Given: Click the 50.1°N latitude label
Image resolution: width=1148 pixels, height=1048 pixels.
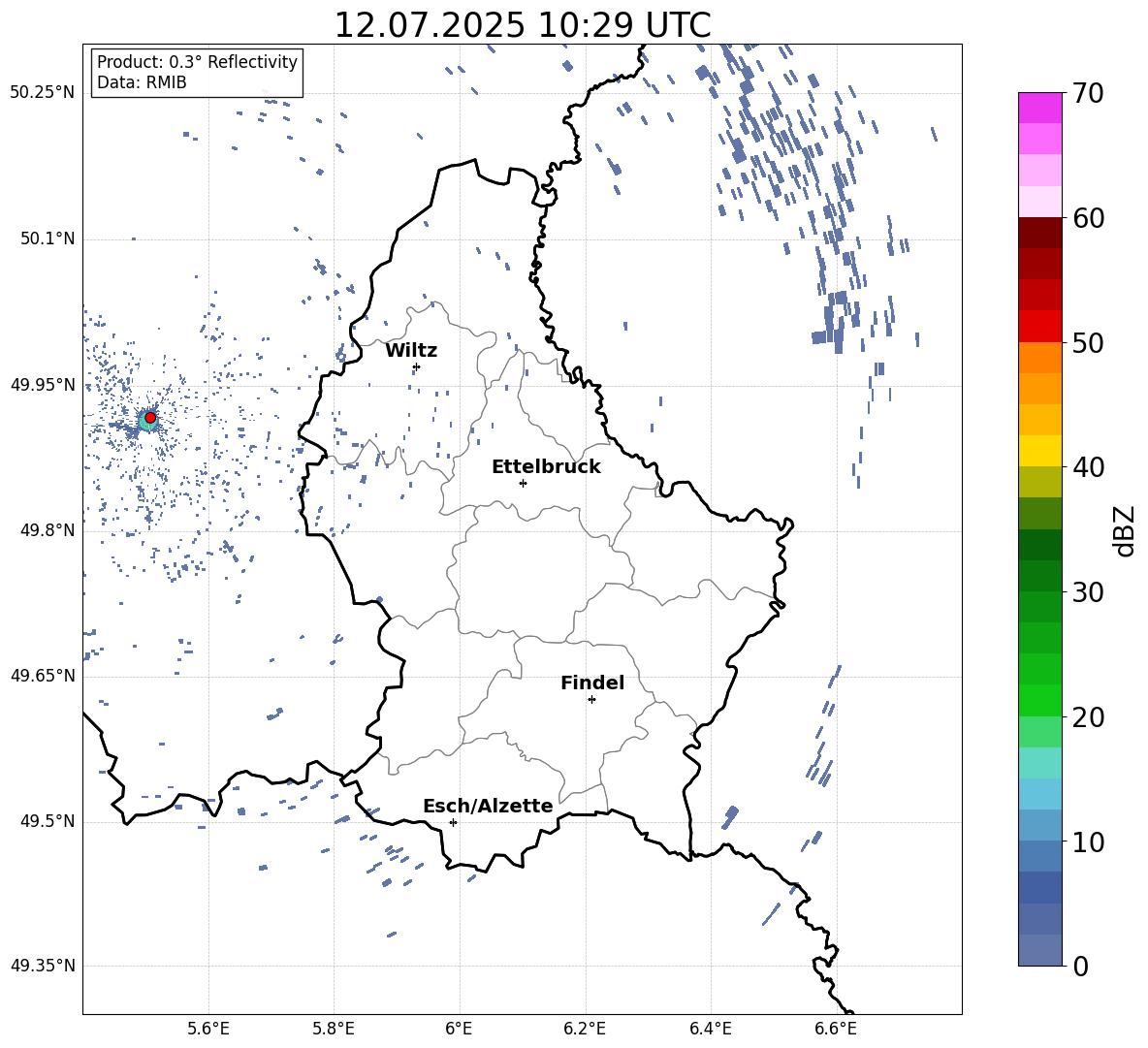Looking at the screenshot, I should click(48, 238).
